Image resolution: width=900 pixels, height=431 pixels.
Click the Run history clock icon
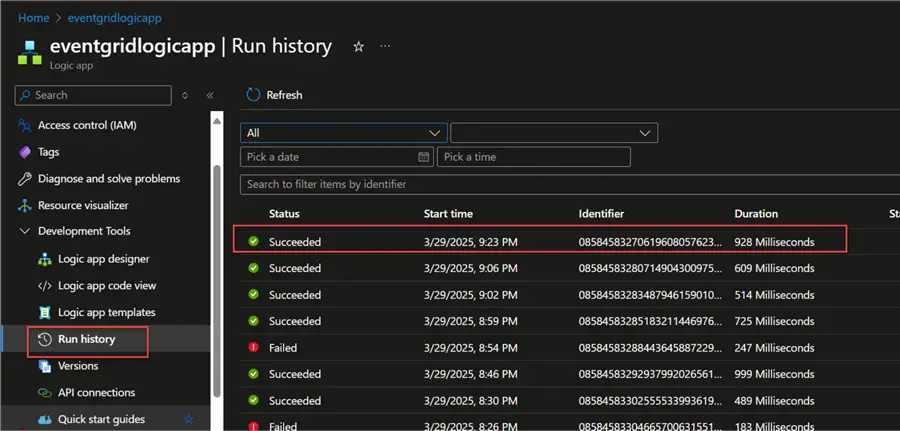click(x=45, y=339)
